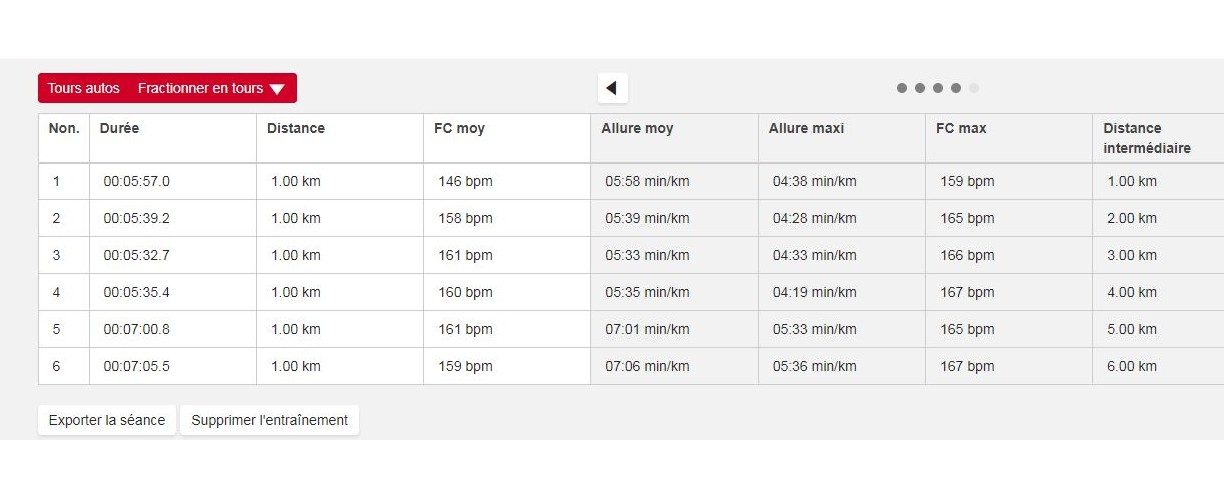
Task: Click the FC moy column header
Action: tap(459, 128)
